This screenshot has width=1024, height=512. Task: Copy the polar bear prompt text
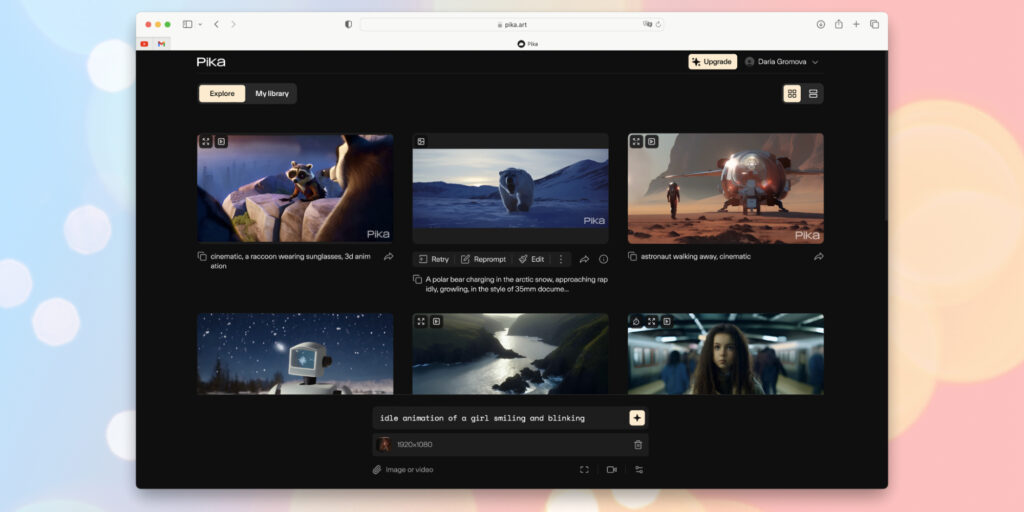(x=417, y=280)
